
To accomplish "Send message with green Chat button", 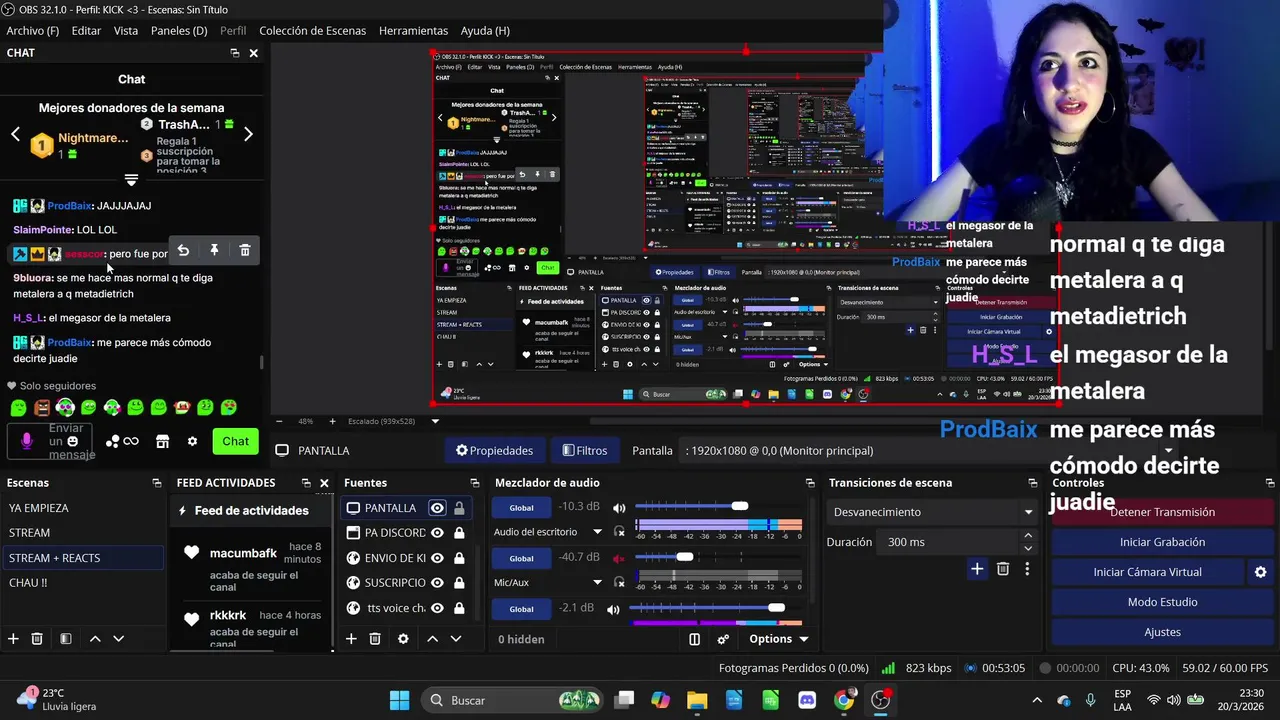I will coord(235,441).
